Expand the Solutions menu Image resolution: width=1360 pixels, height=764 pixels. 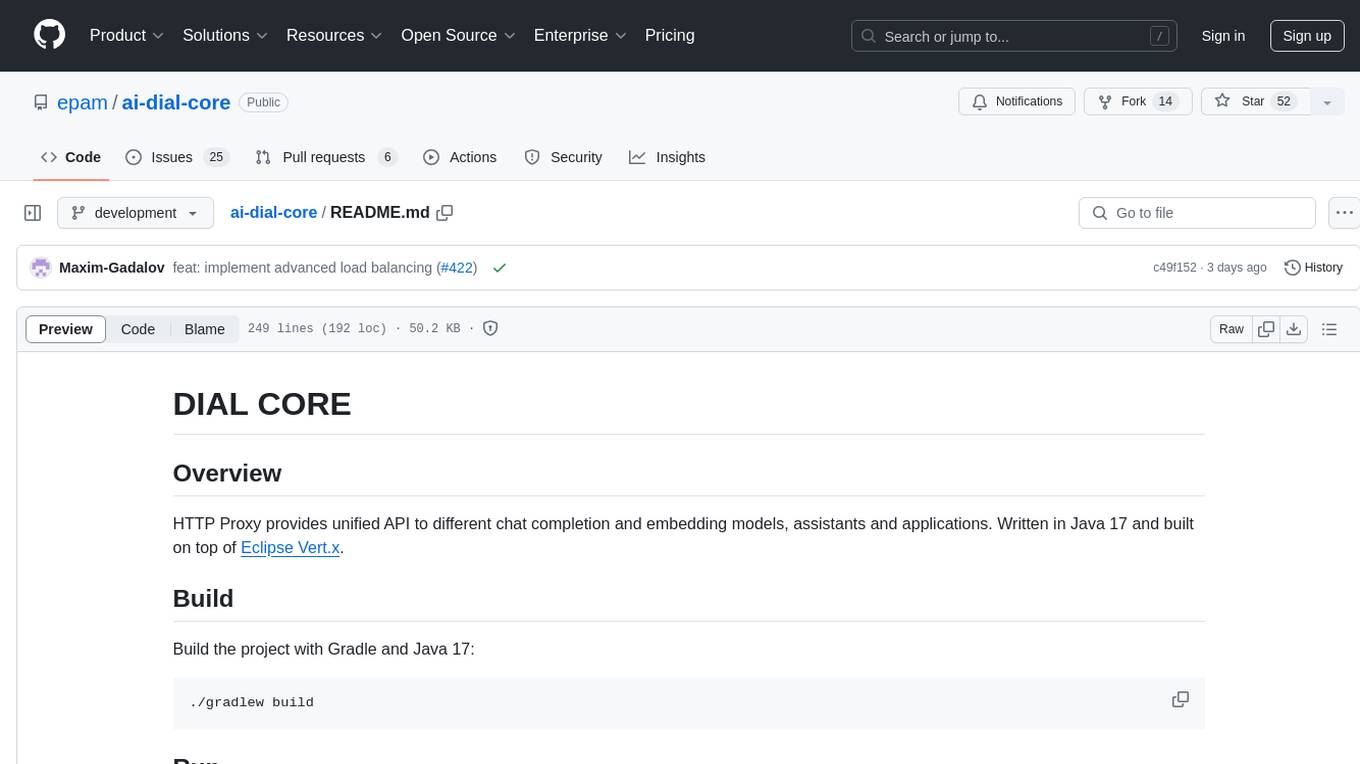click(x=225, y=35)
